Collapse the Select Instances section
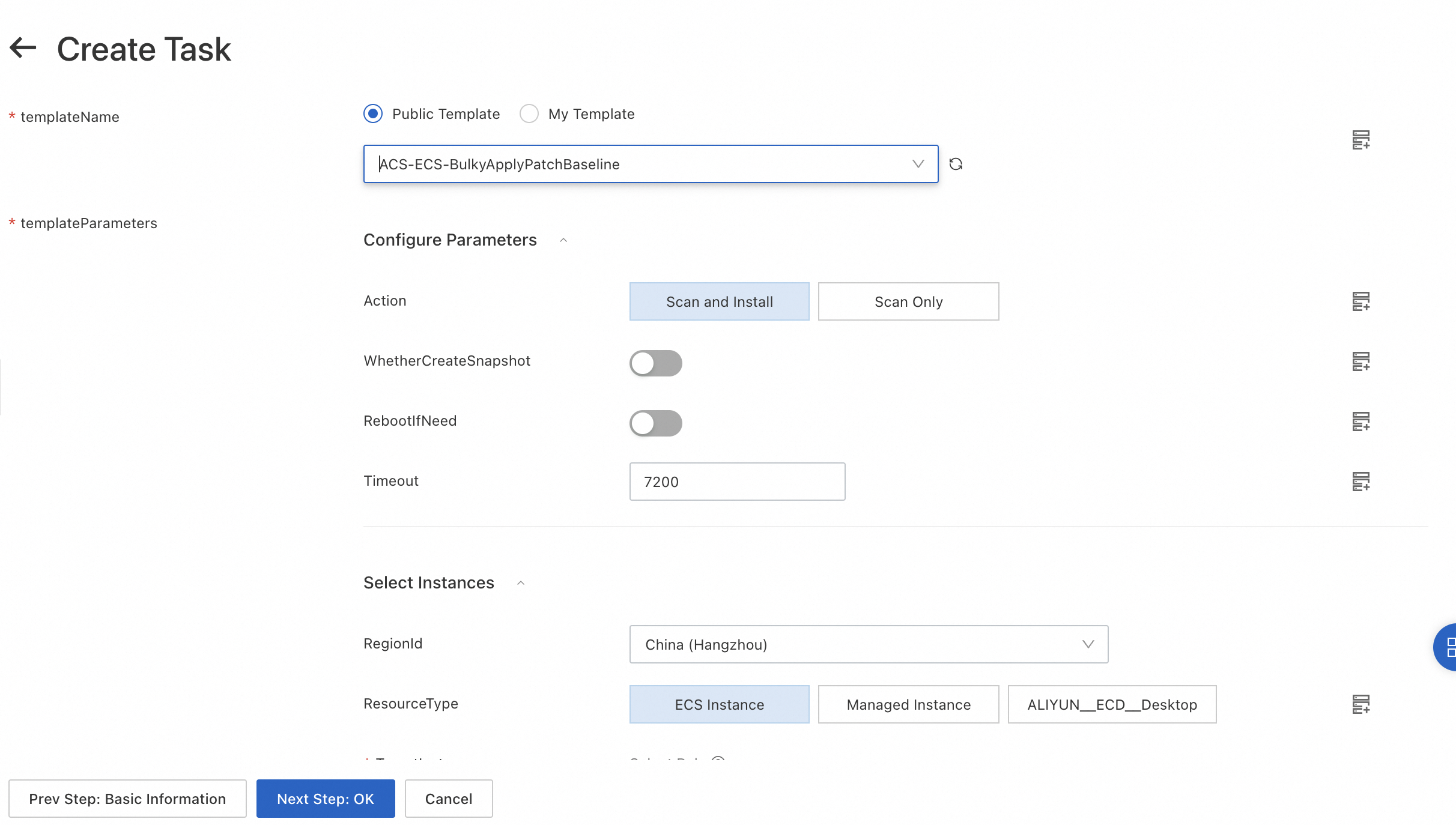 pos(521,583)
